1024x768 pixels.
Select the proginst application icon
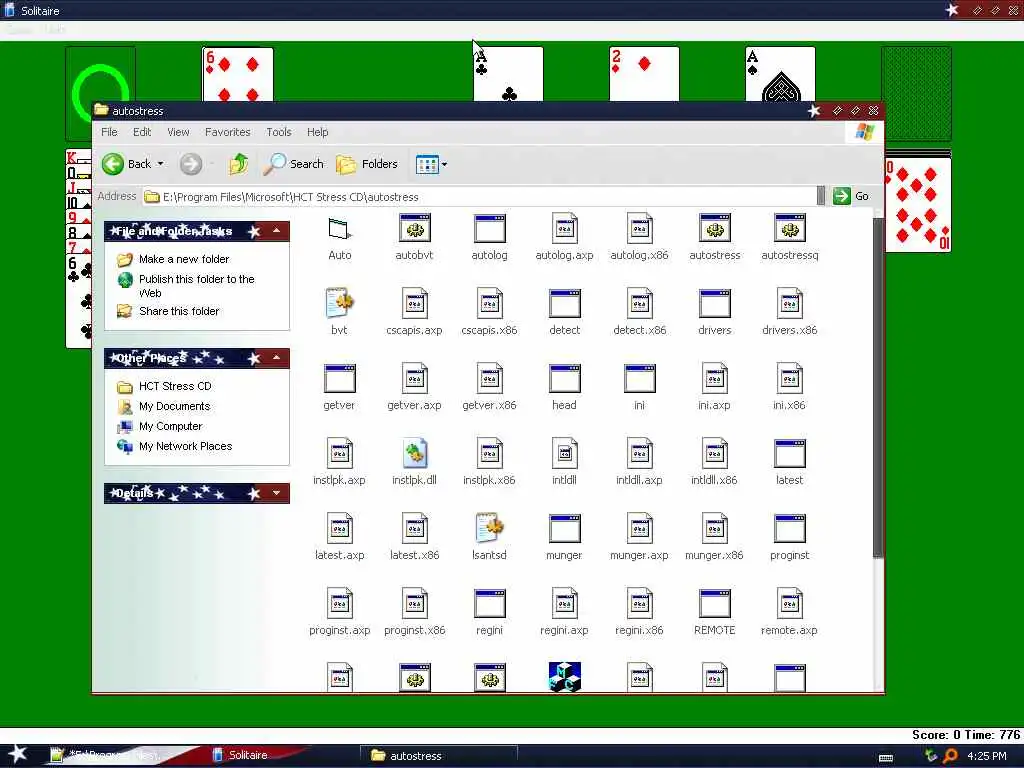coord(790,529)
